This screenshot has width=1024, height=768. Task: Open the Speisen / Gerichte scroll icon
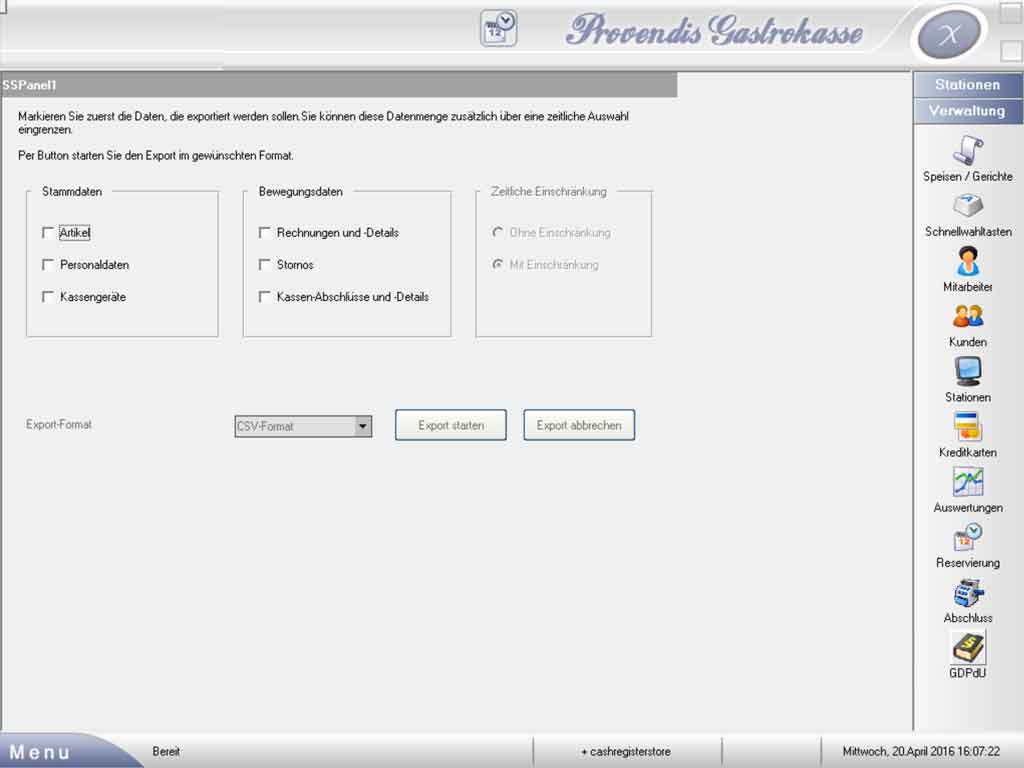[968, 150]
